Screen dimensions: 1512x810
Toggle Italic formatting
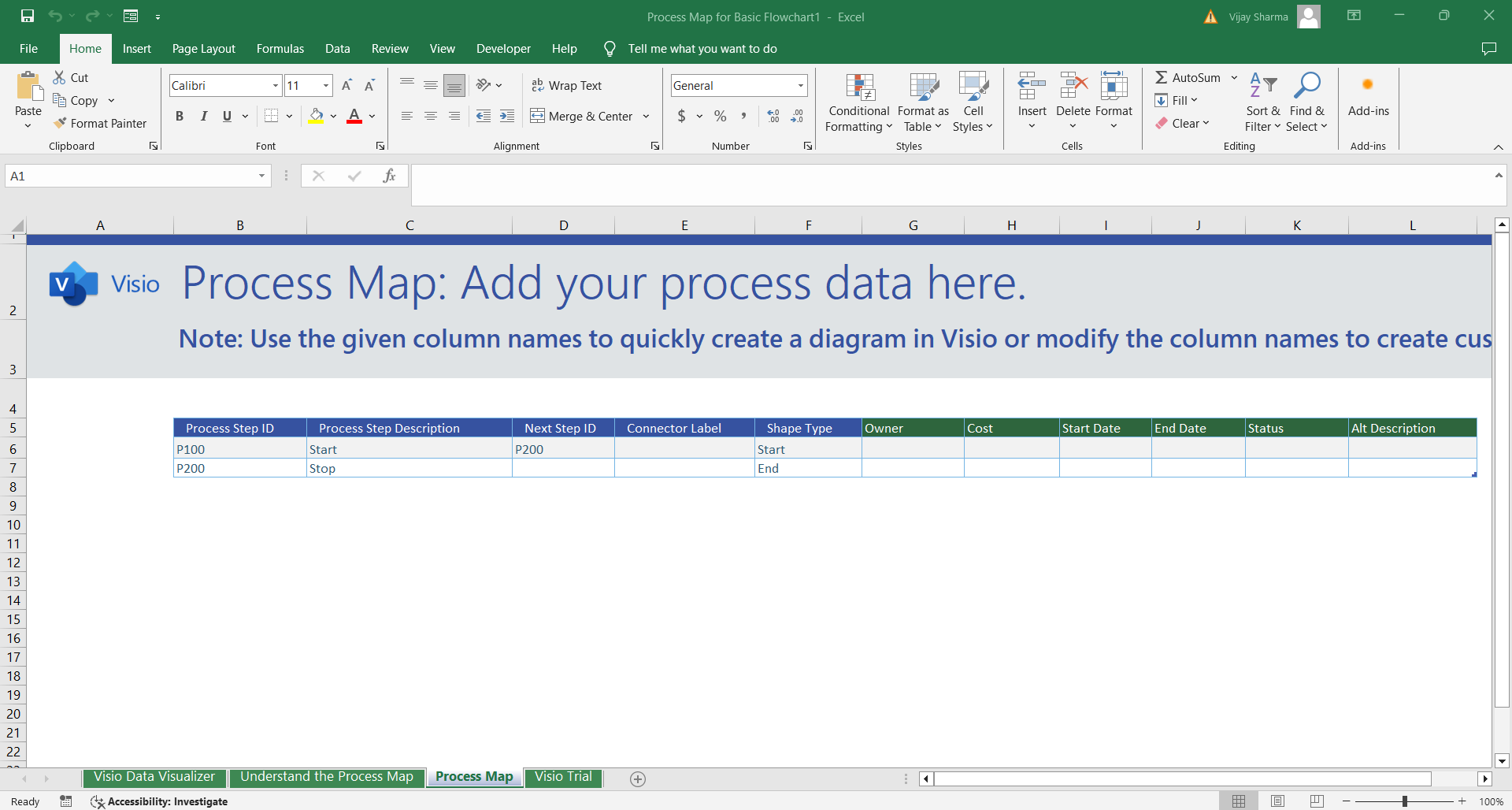click(203, 116)
